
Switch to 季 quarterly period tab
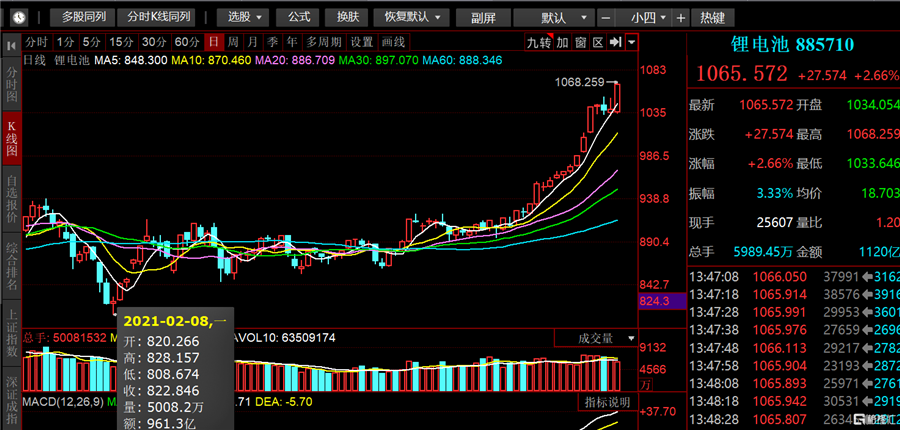tap(272, 42)
